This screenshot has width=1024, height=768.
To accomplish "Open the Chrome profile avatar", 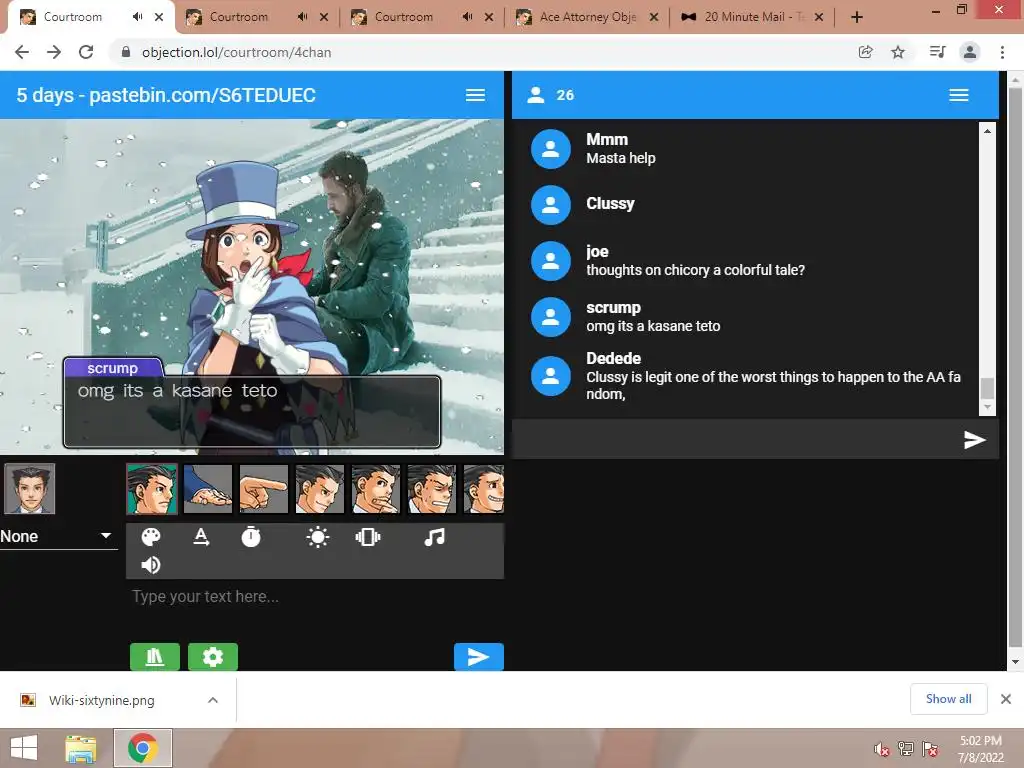I will tap(970, 52).
